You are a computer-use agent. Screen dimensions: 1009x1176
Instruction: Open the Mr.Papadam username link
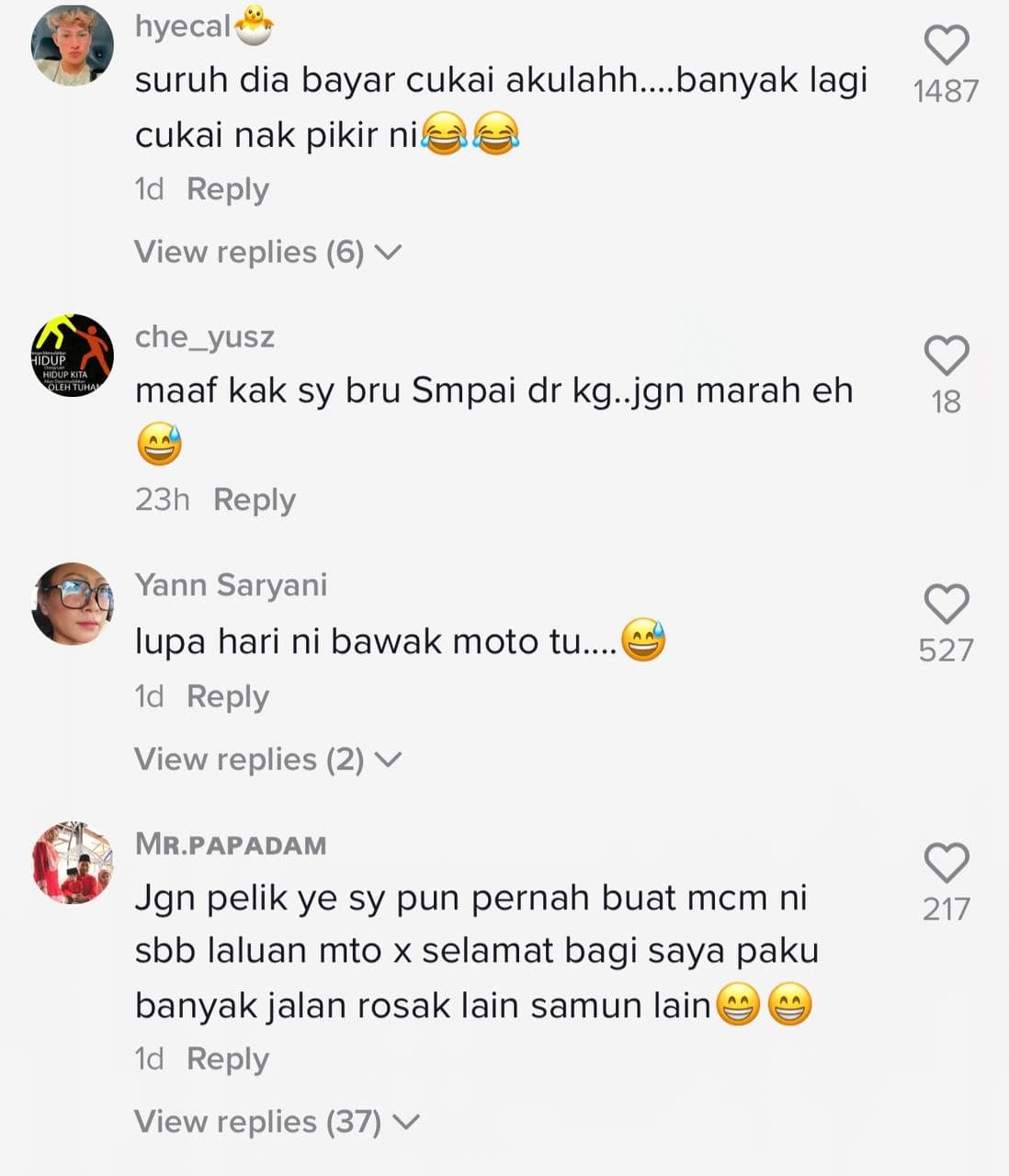click(231, 844)
